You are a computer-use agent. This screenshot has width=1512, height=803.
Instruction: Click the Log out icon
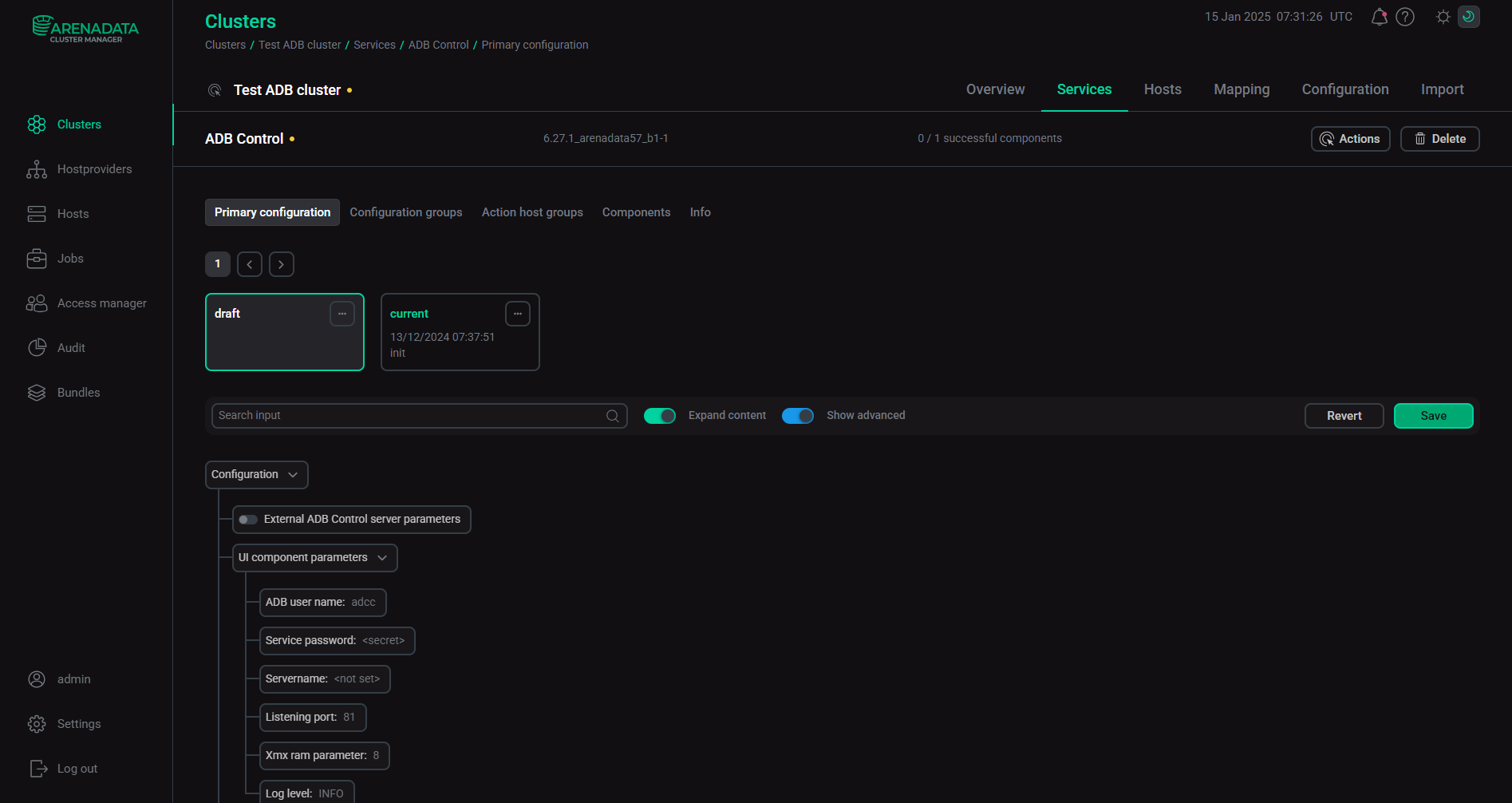38,769
